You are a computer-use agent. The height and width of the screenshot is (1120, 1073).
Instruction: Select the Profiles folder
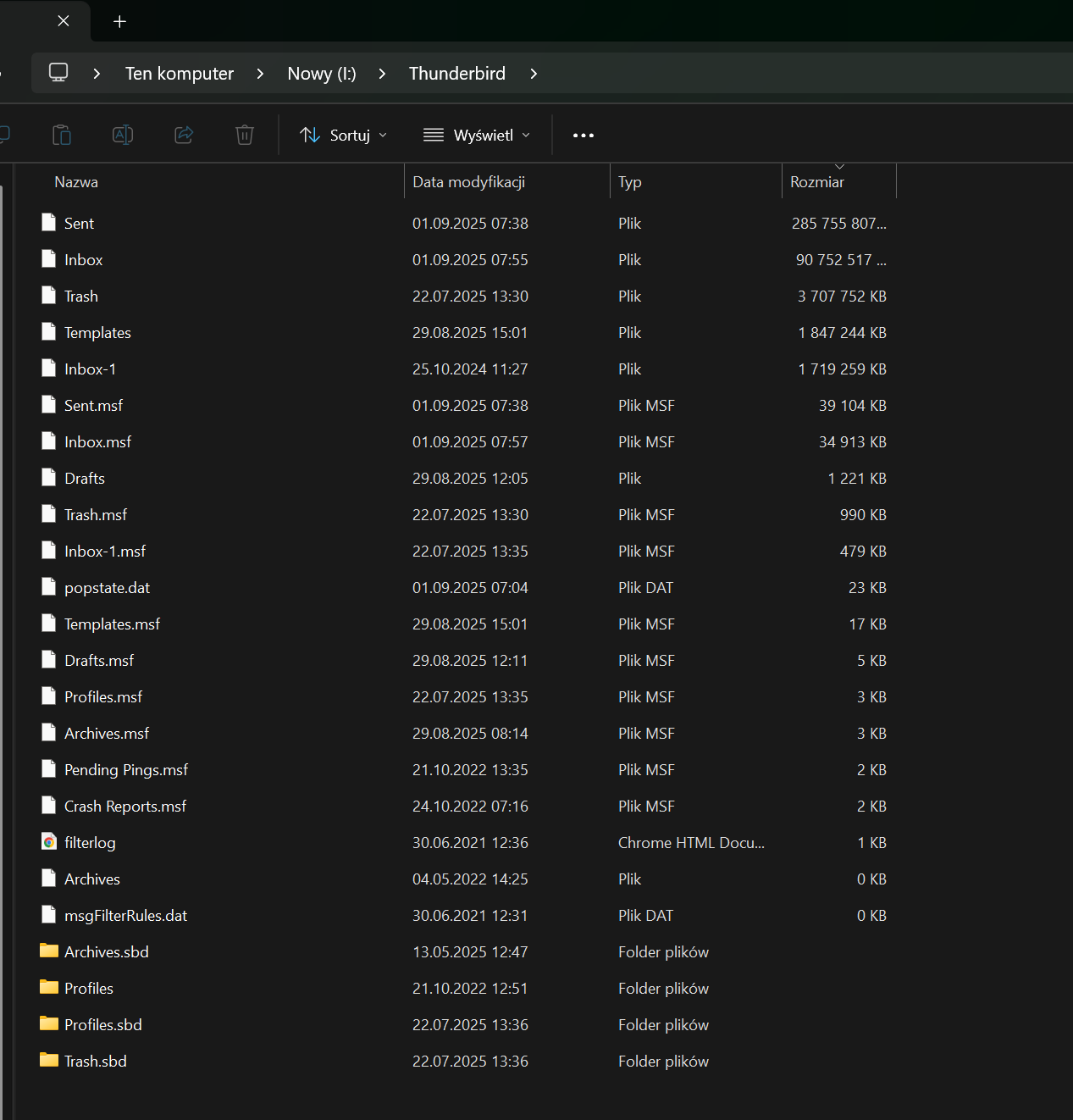point(88,989)
